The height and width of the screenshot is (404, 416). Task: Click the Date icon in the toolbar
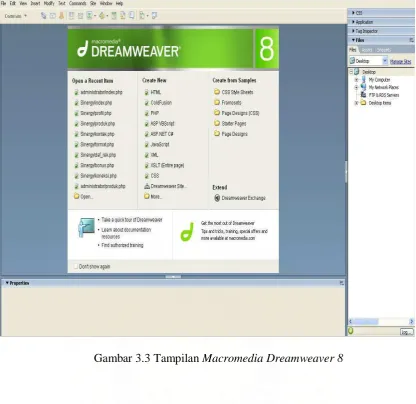pyautogui.click(x=114, y=16)
